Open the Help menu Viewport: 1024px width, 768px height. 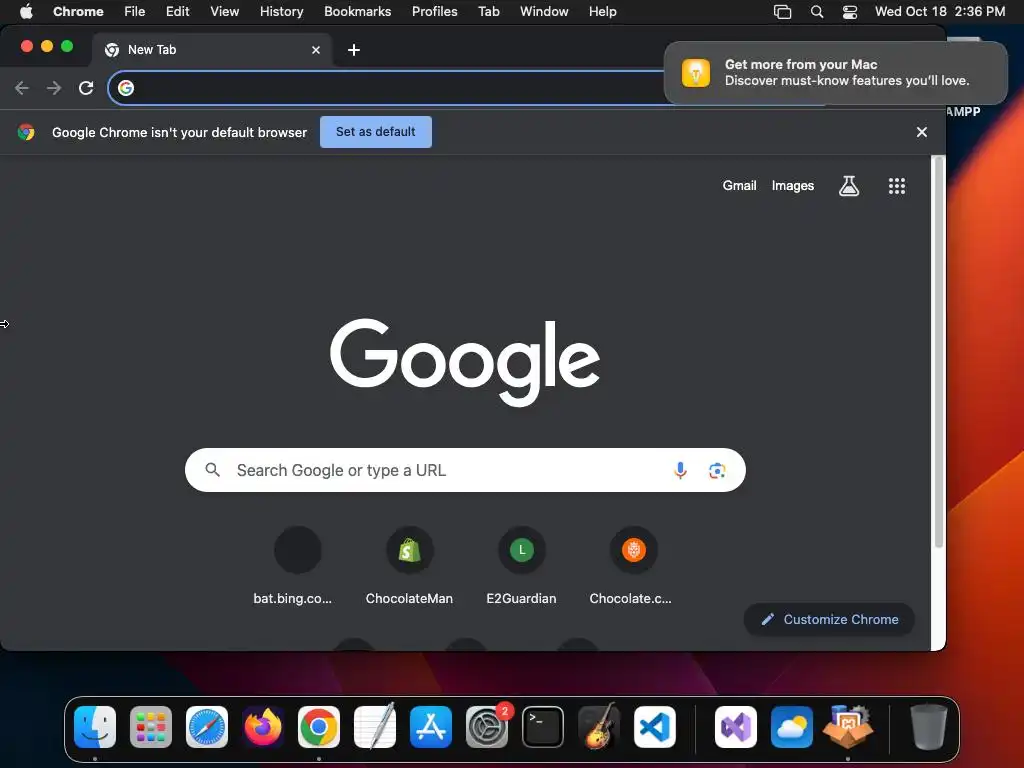pyautogui.click(x=602, y=12)
